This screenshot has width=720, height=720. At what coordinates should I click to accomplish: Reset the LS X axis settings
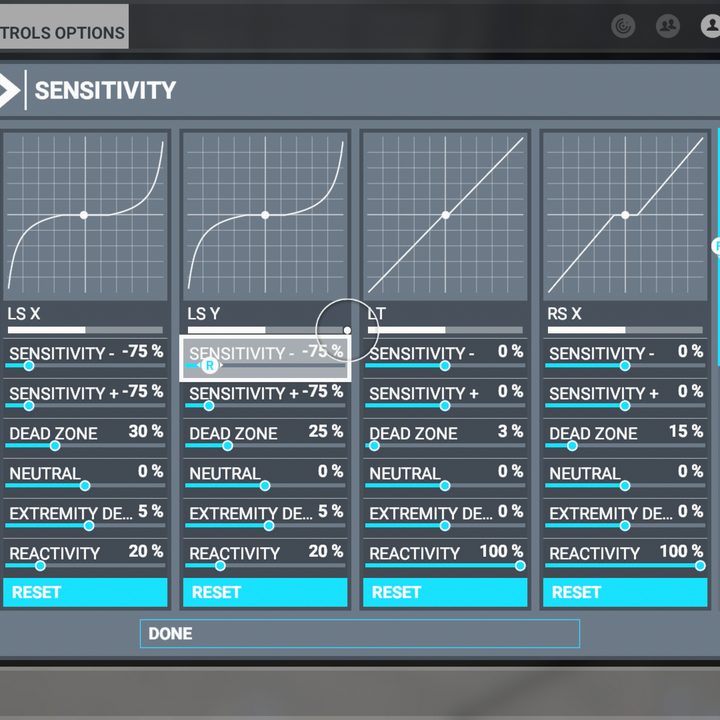click(85, 592)
